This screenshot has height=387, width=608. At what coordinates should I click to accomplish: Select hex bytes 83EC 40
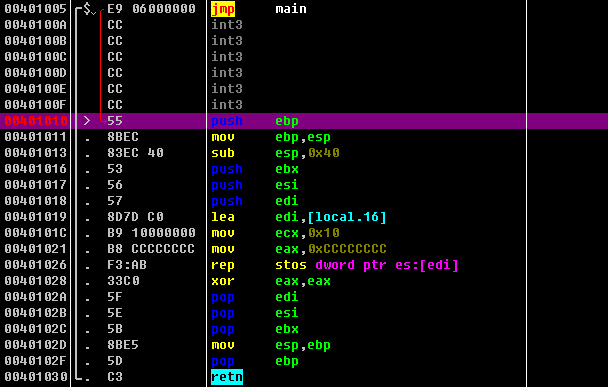(135, 153)
